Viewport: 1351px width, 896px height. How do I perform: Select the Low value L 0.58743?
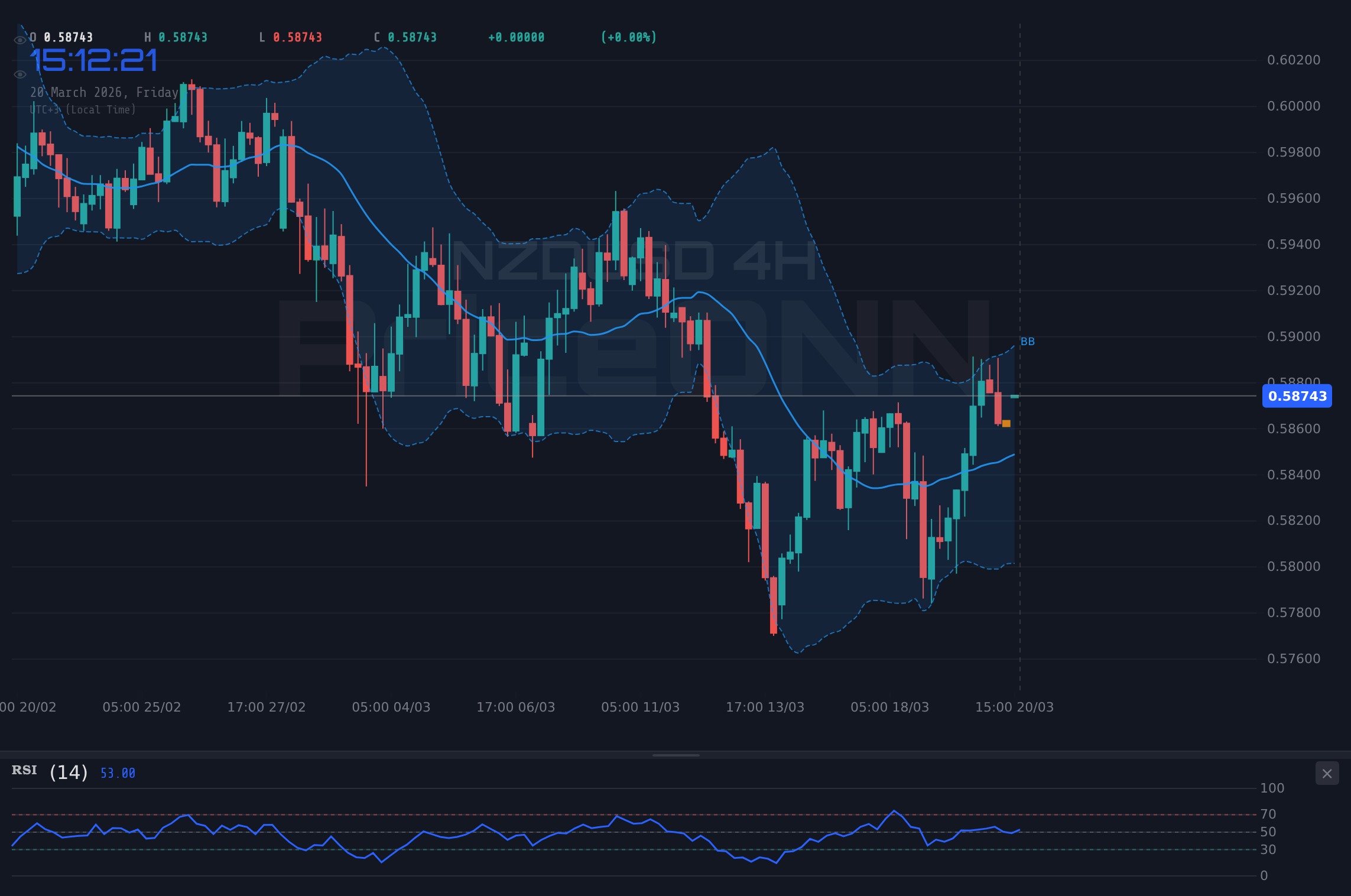coord(290,37)
